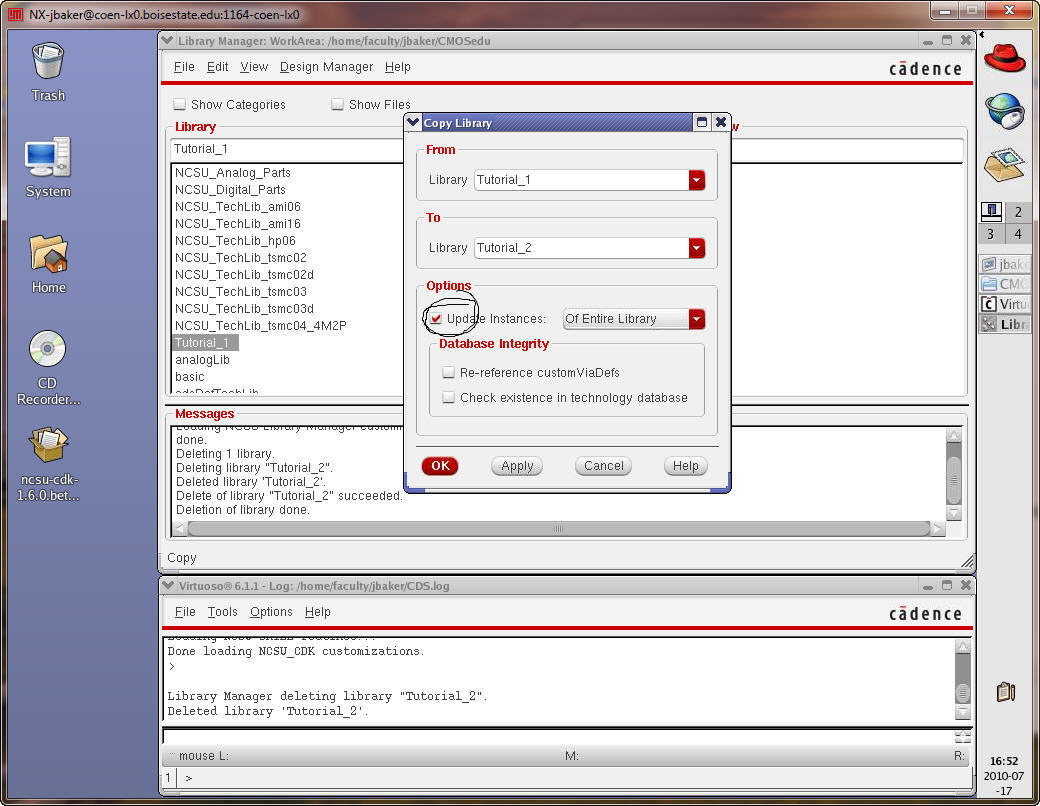Toggle the Update Instances checkbox
The width and height of the screenshot is (1040, 806).
[x=436, y=318]
